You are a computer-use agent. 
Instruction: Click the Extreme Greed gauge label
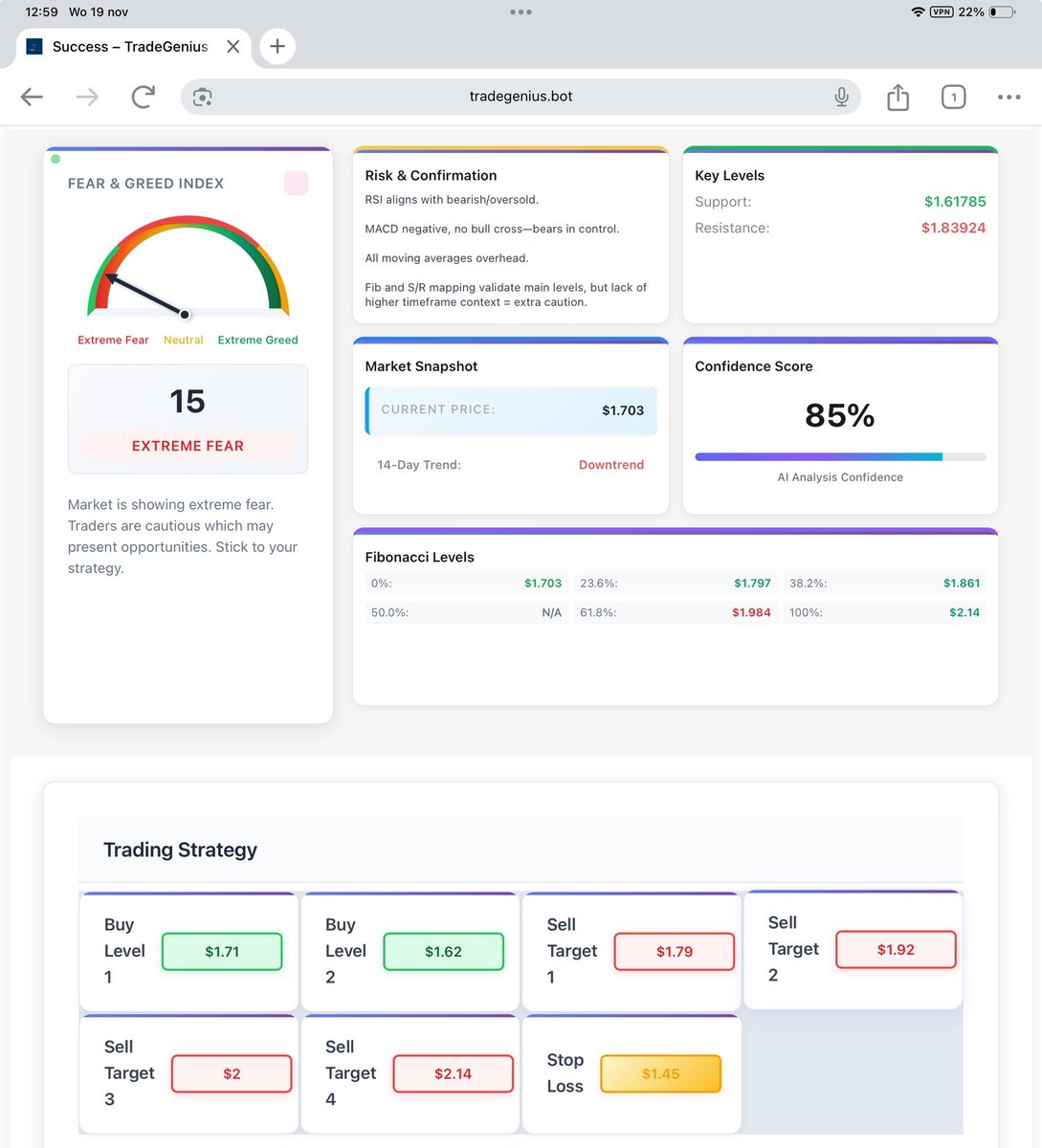click(x=257, y=340)
